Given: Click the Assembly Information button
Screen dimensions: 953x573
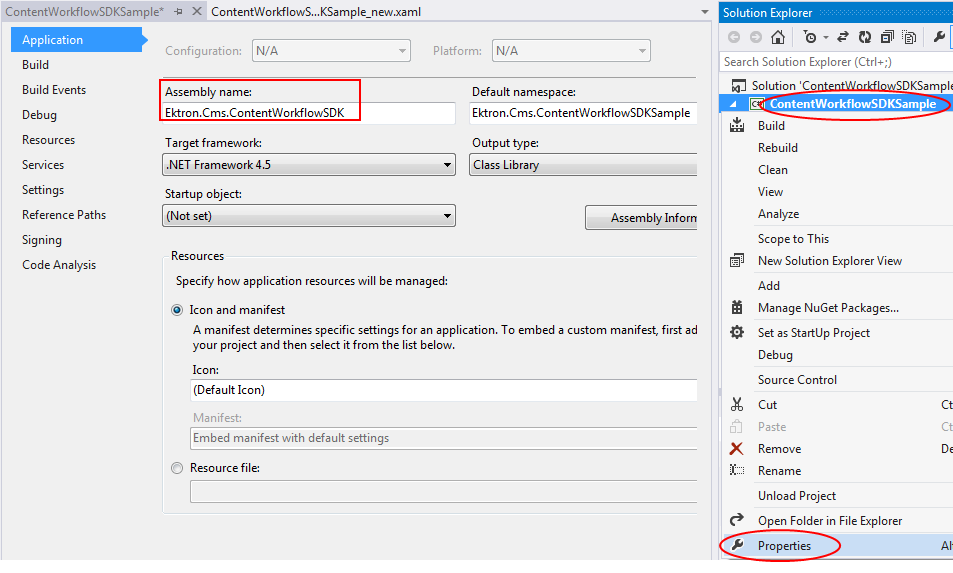Looking at the screenshot, I should 641,218.
